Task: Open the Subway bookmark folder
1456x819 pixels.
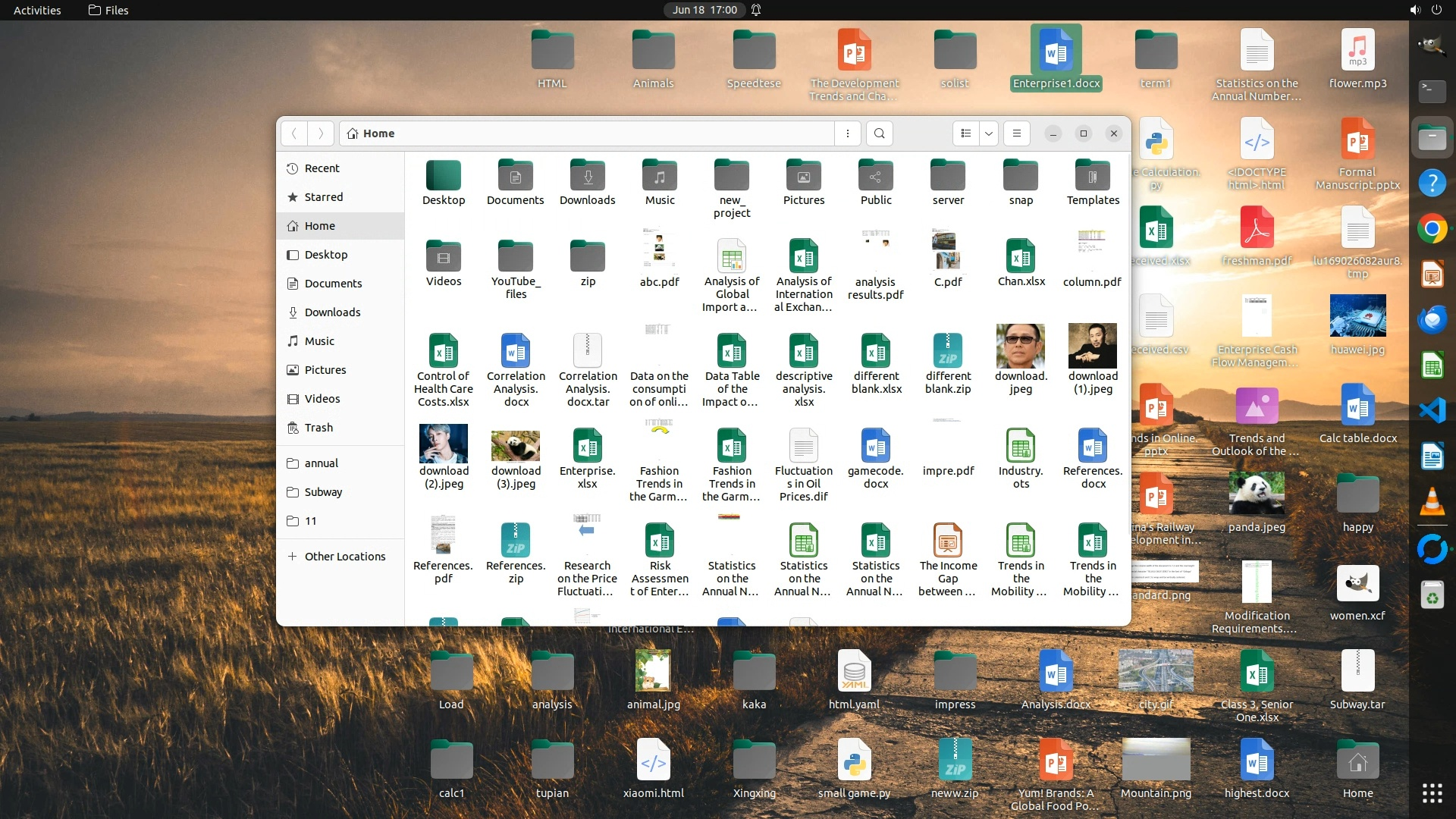Action: [323, 492]
